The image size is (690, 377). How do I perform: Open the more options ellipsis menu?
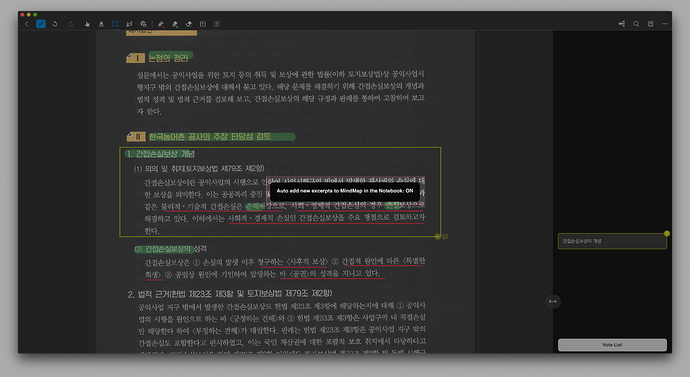pyautogui.click(x=664, y=24)
